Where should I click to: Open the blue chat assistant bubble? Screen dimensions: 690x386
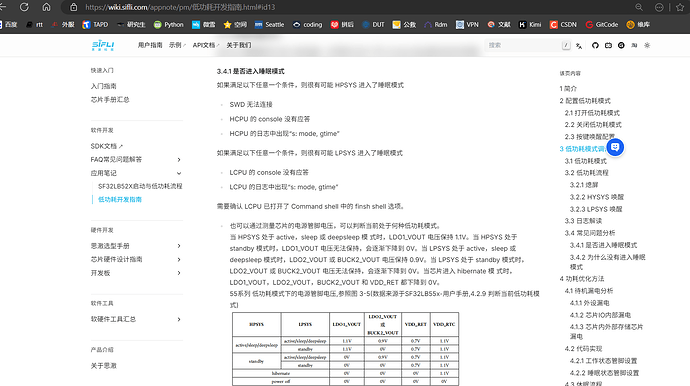(x=615, y=147)
